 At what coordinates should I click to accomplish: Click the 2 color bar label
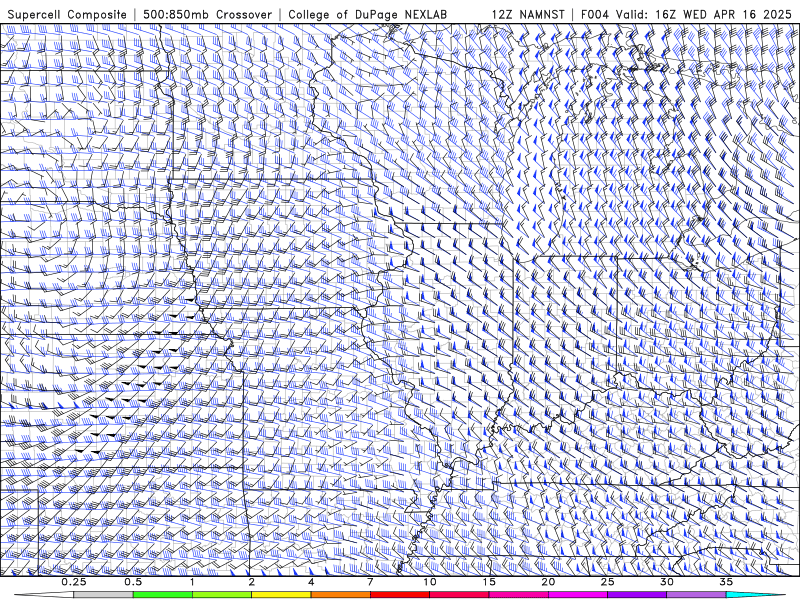[x=252, y=582]
